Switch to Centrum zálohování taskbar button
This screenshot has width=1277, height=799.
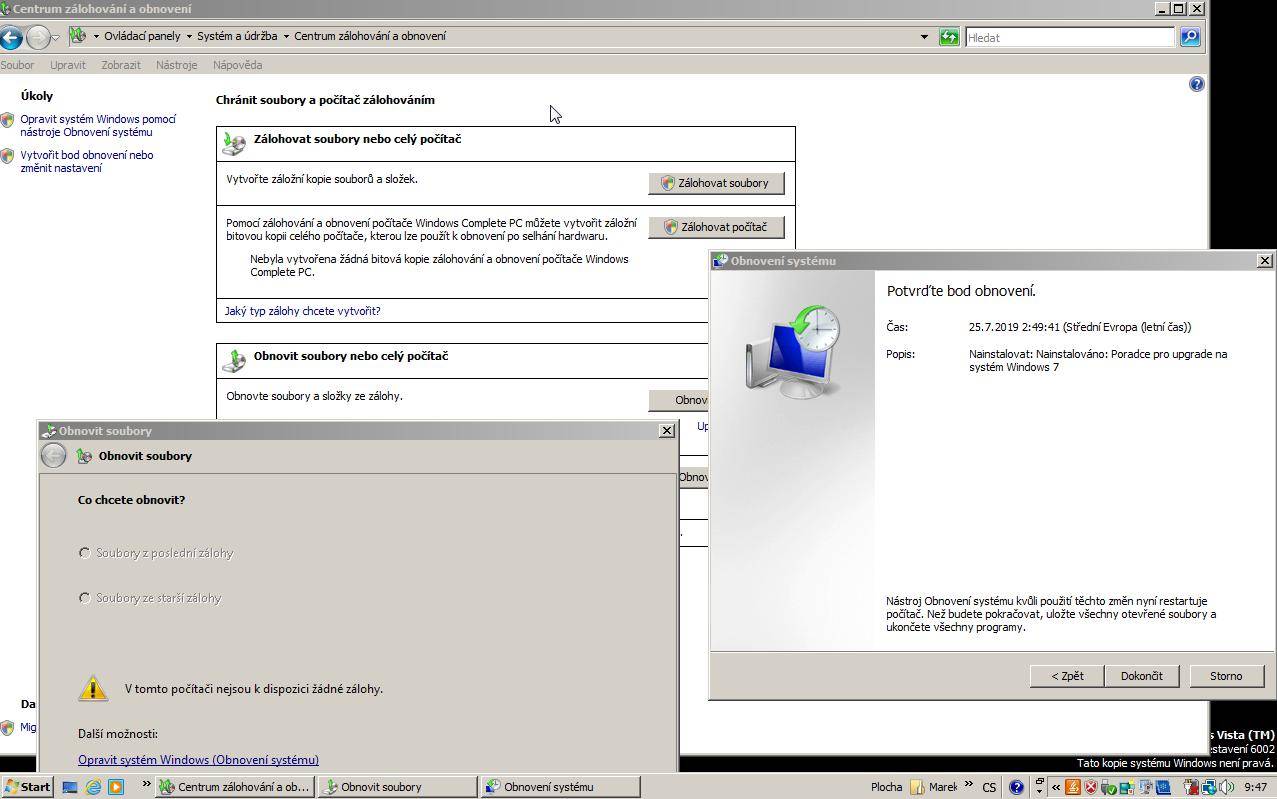click(x=235, y=787)
